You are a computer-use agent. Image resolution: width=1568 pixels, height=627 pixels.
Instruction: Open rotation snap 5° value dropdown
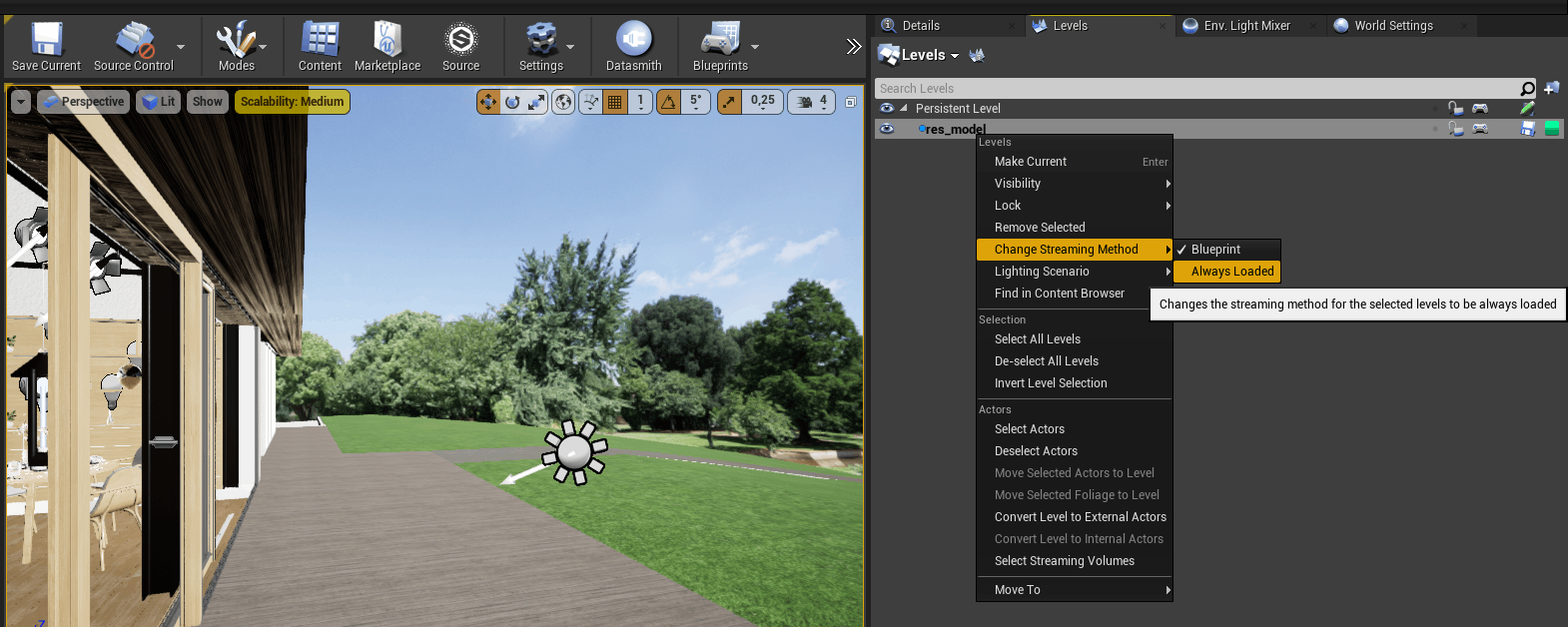click(696, 102)
